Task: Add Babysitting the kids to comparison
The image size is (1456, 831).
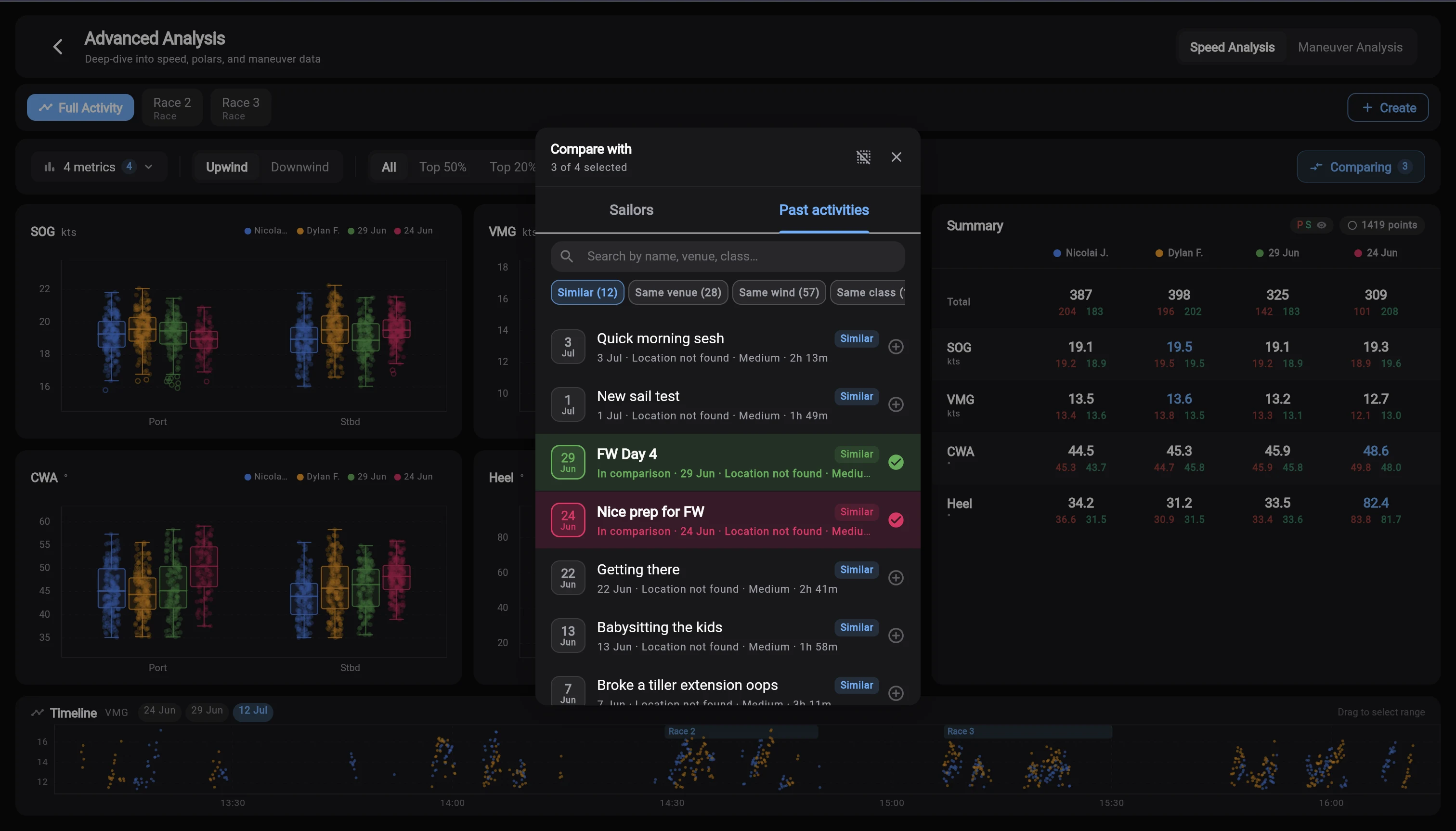Action: click(896, 635)
